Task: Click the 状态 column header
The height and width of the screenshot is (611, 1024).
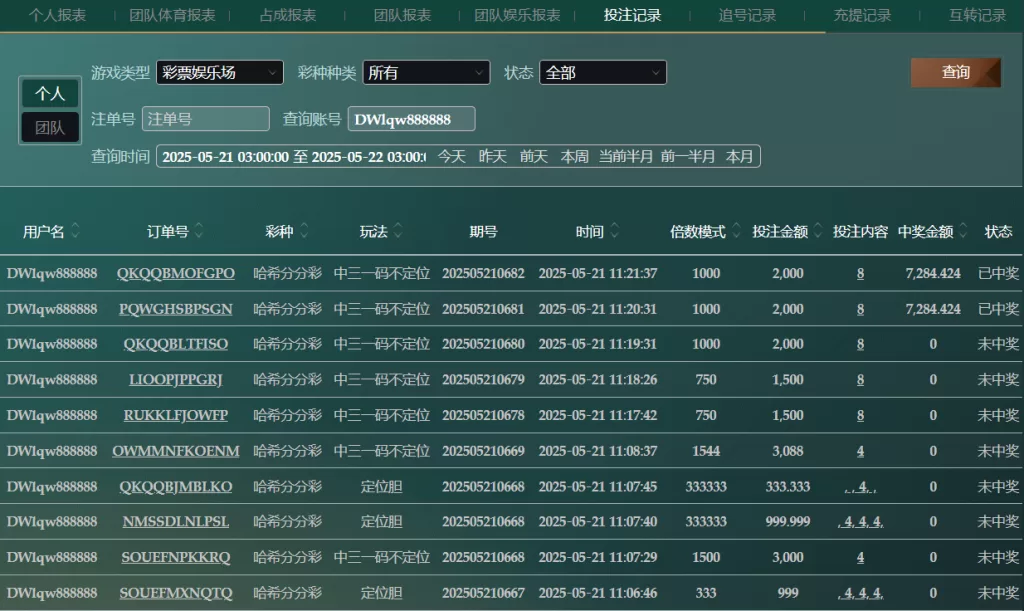Action: (998, 231)
